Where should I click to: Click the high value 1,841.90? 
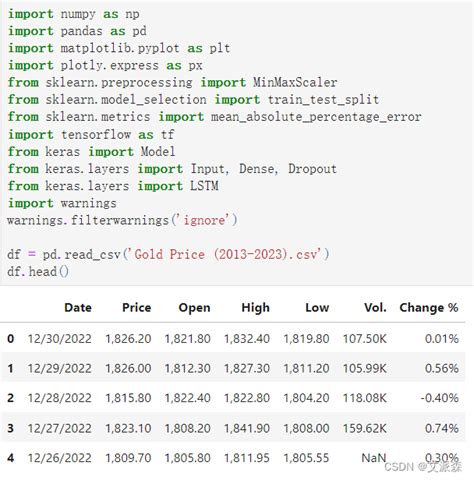(247, 428)
